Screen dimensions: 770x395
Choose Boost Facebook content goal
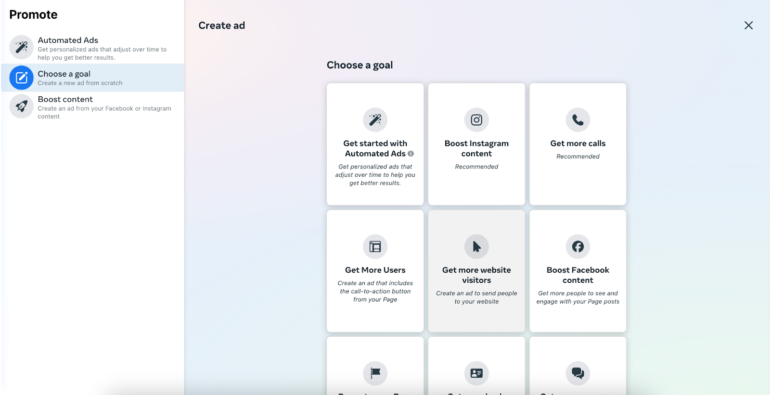578,271
